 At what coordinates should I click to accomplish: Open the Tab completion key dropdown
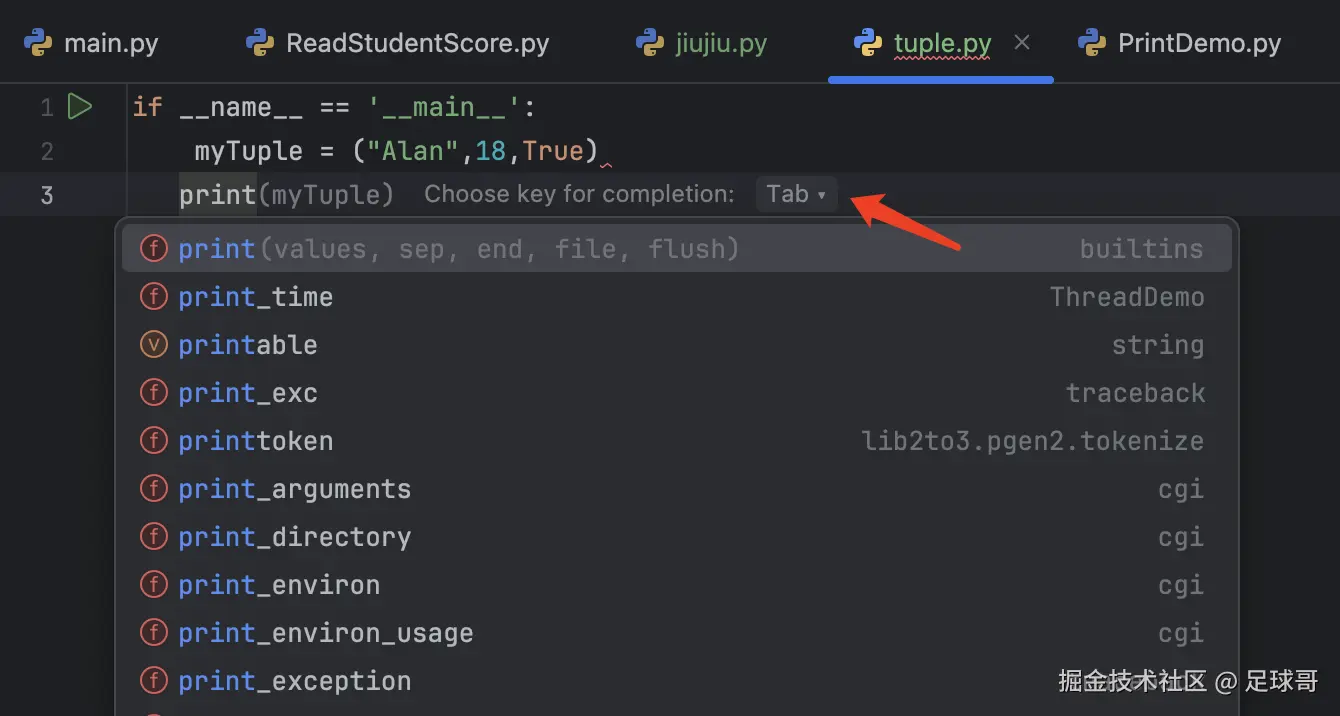coord(796,194)
